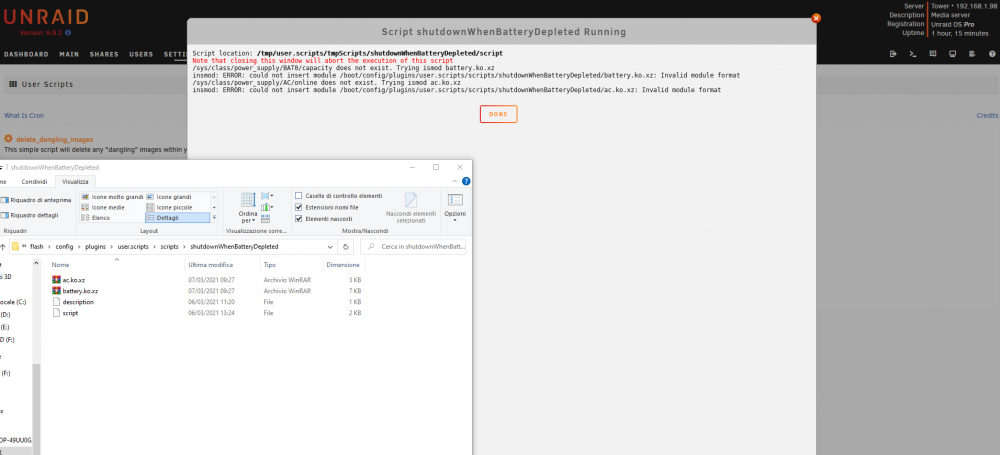1000x455 pixels.
Task: Uncheck Estensioni nomi file
Action: [298, 207]
